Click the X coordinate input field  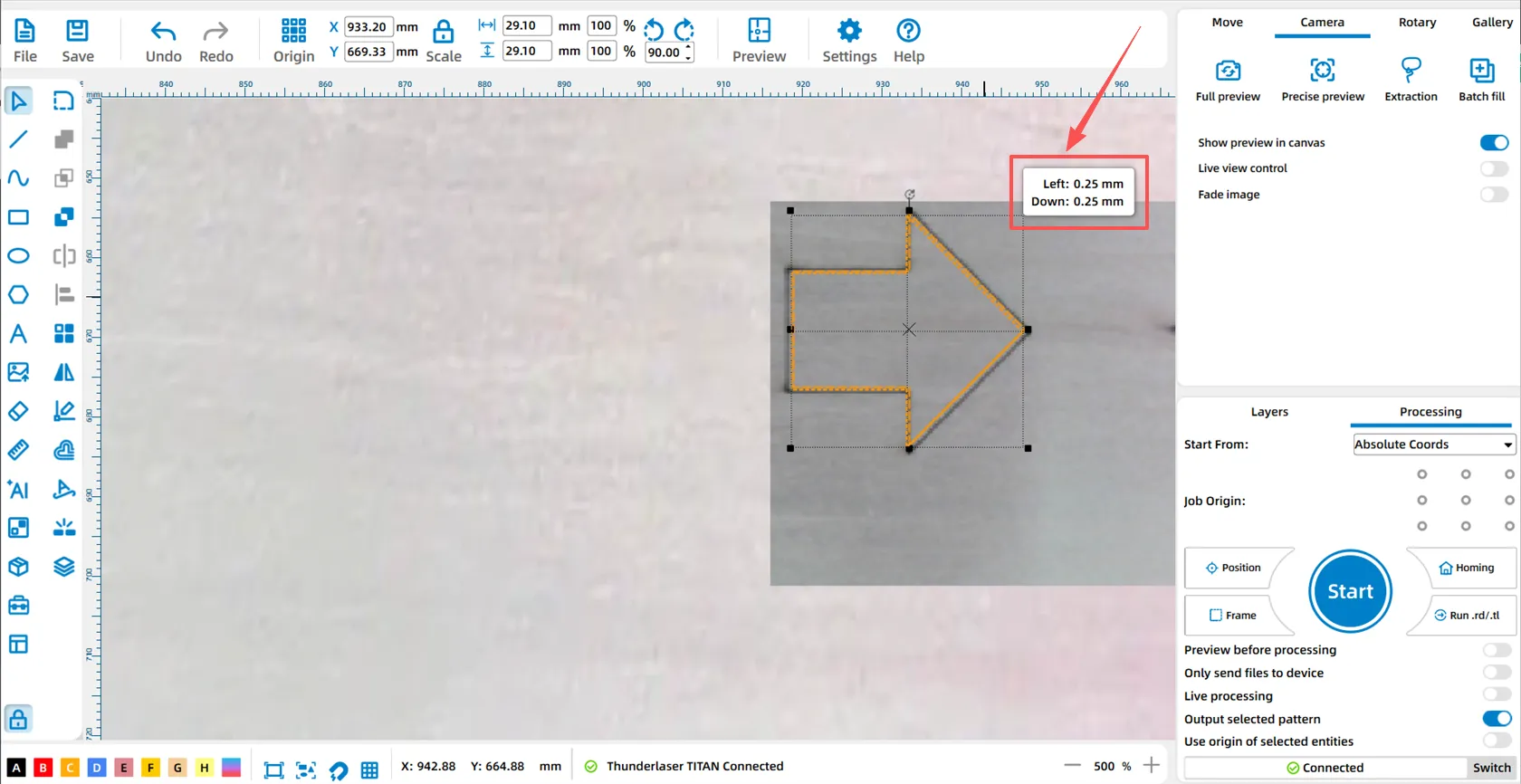coord(368,27)
